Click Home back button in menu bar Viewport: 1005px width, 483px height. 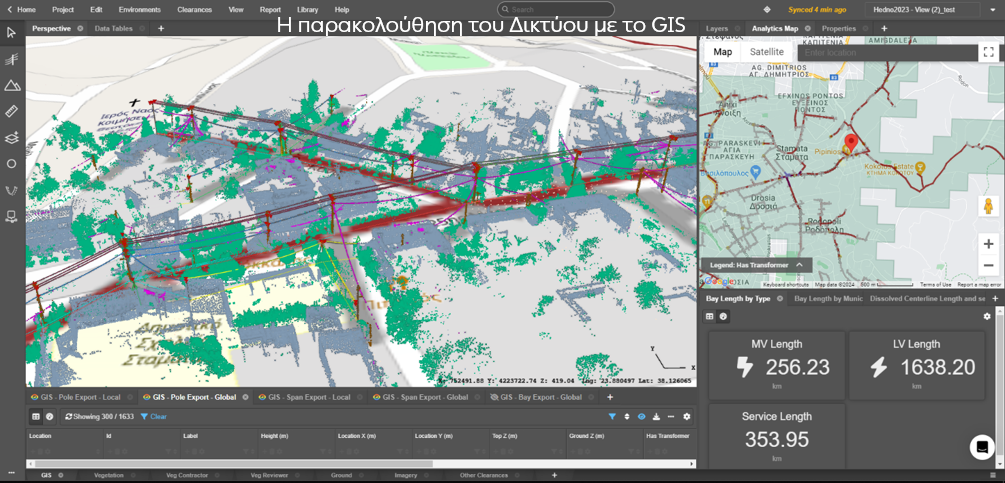coord(21,9)
